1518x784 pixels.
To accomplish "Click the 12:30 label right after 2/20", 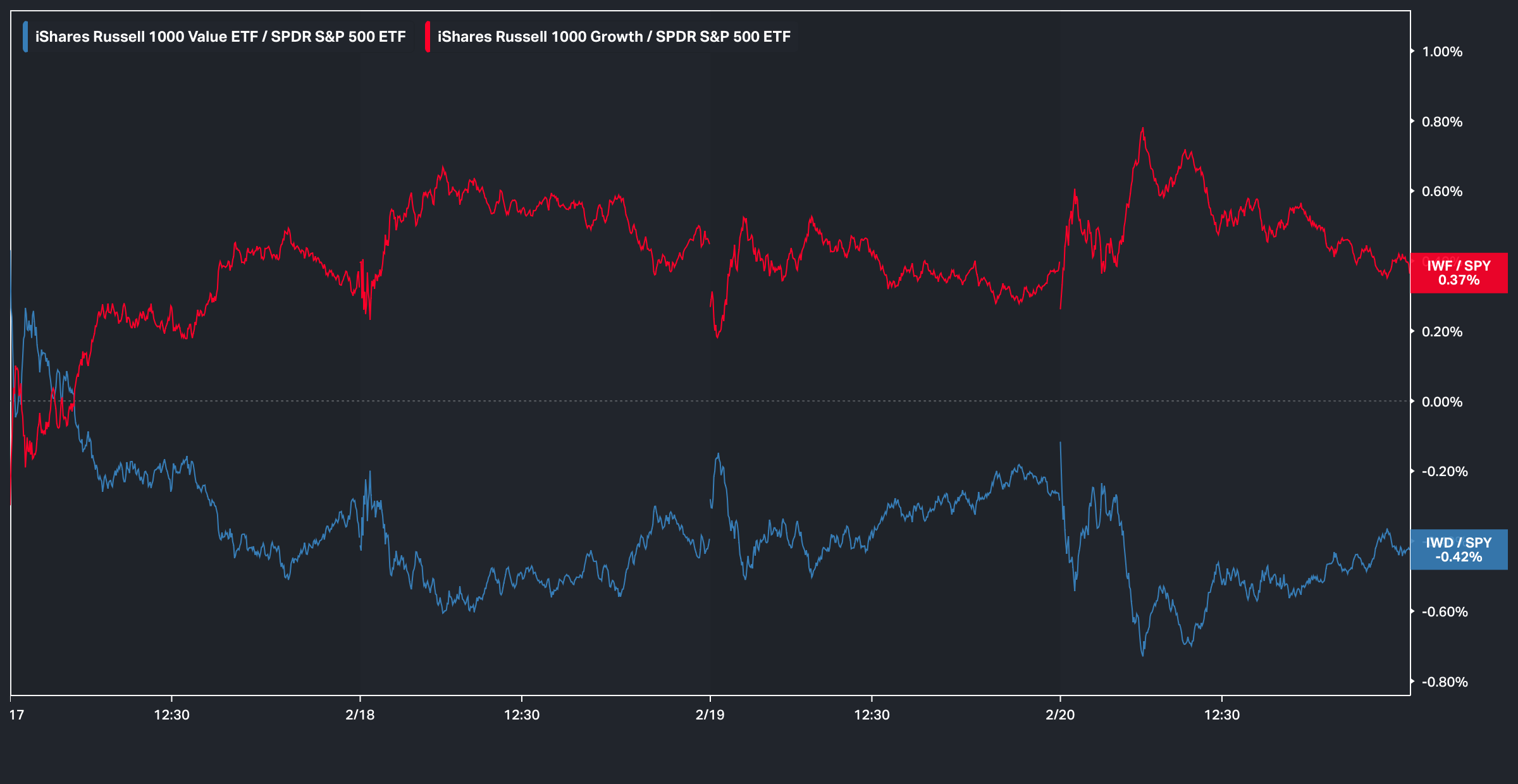I will (x=1222, y=715).
